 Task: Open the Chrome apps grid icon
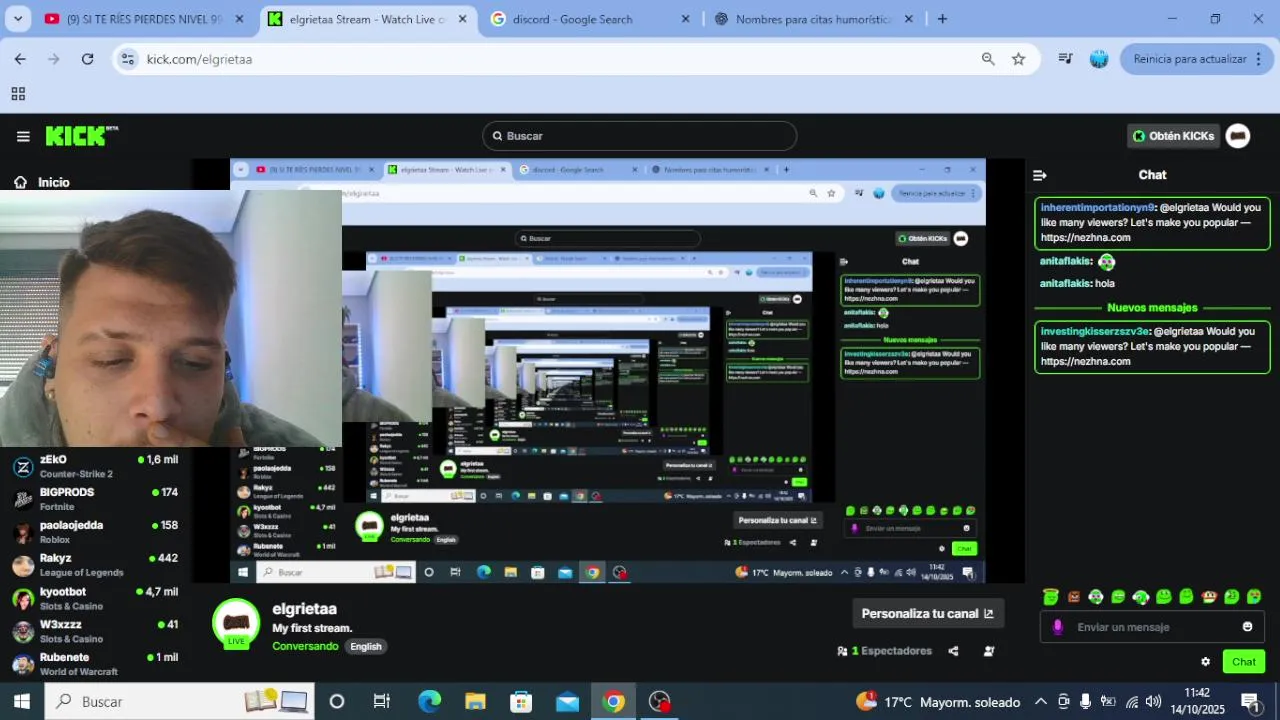18,94
